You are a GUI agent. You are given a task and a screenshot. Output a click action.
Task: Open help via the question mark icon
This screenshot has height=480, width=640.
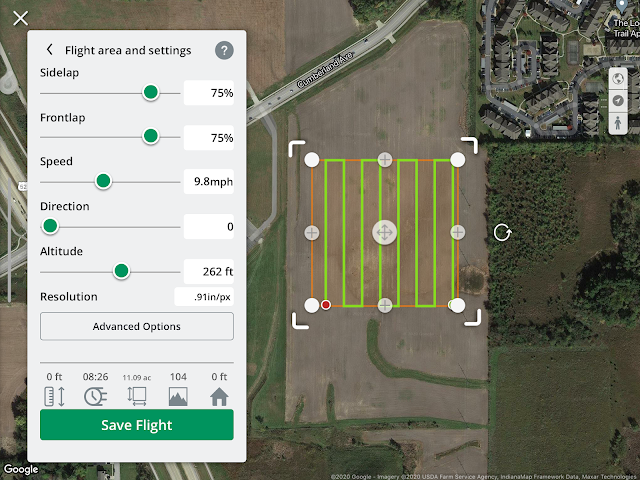pos(224,50)
